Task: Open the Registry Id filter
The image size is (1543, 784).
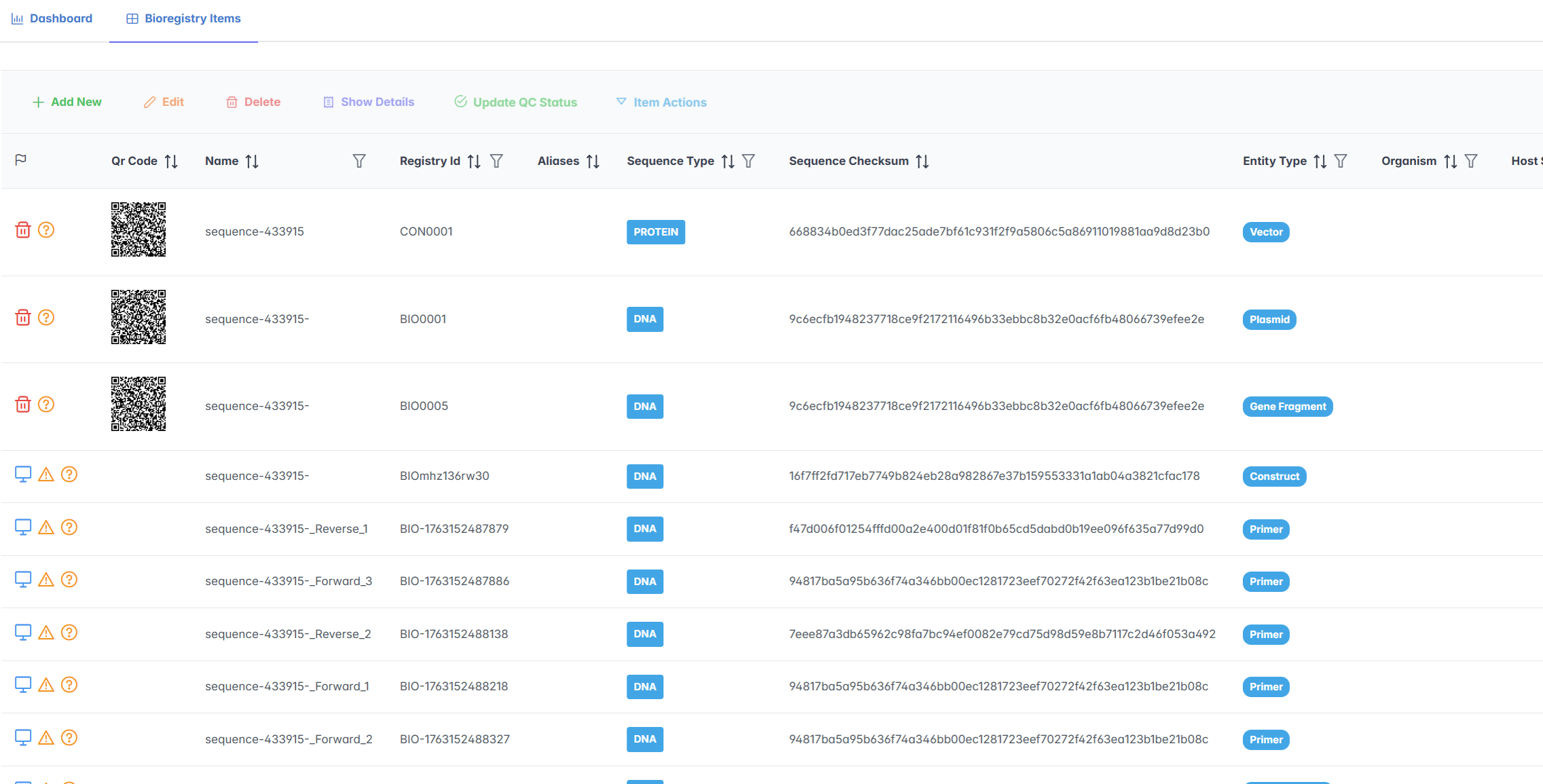Action: tap(496, 161)
